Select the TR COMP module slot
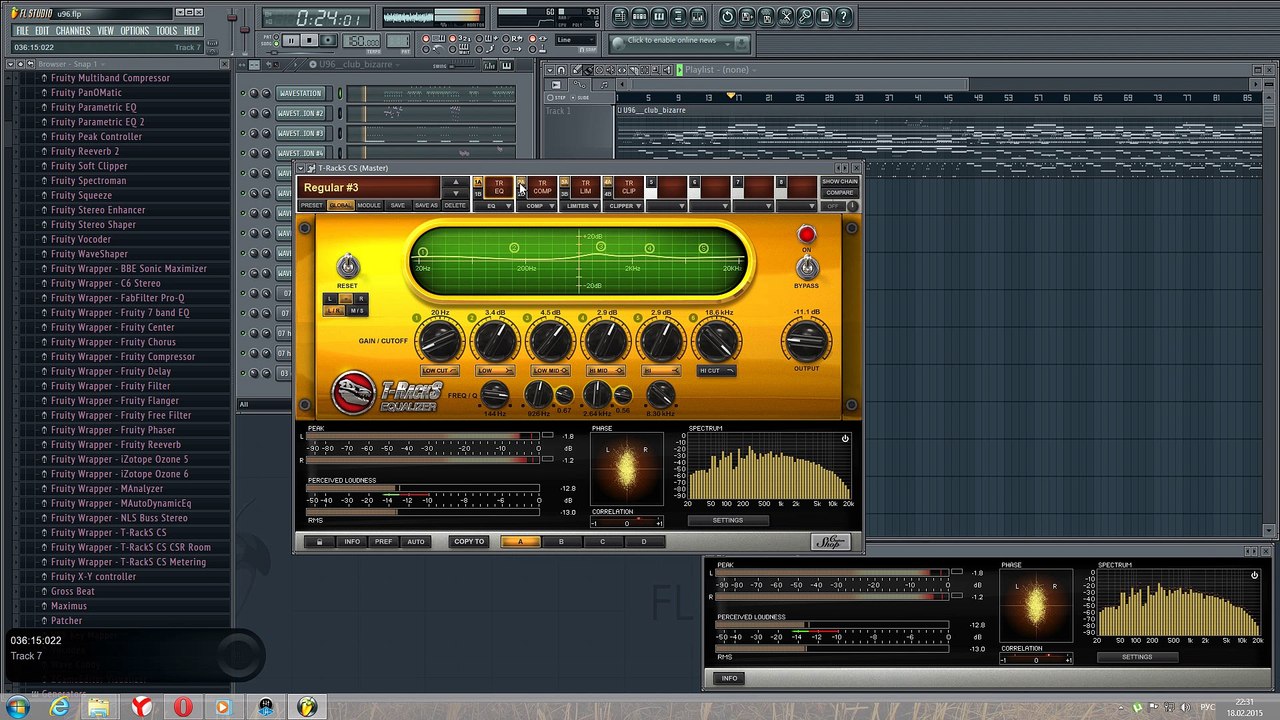Image resolution: width=1280 pixels, height=720 pixels. (x=542, y=187)
